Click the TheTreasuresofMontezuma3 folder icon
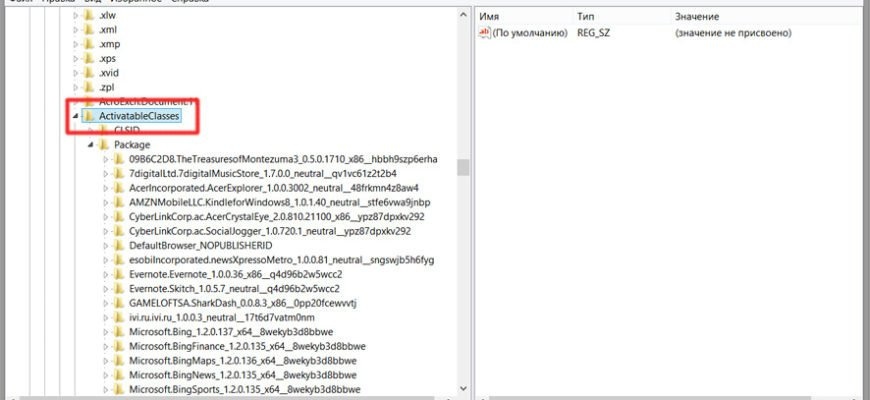 pos(119,159)
